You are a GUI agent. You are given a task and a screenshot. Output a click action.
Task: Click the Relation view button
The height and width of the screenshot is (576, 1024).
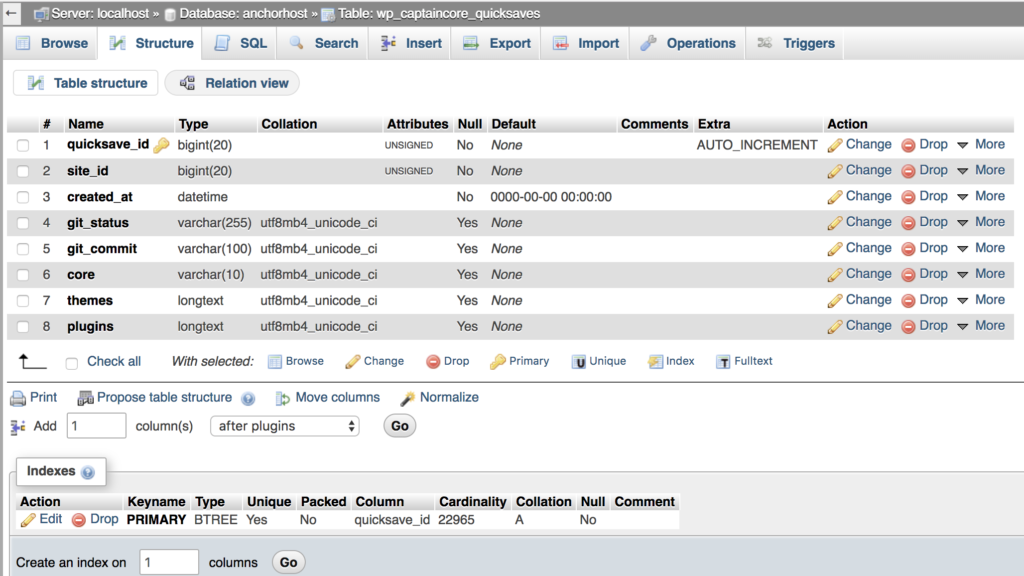[x=232, y=83]
